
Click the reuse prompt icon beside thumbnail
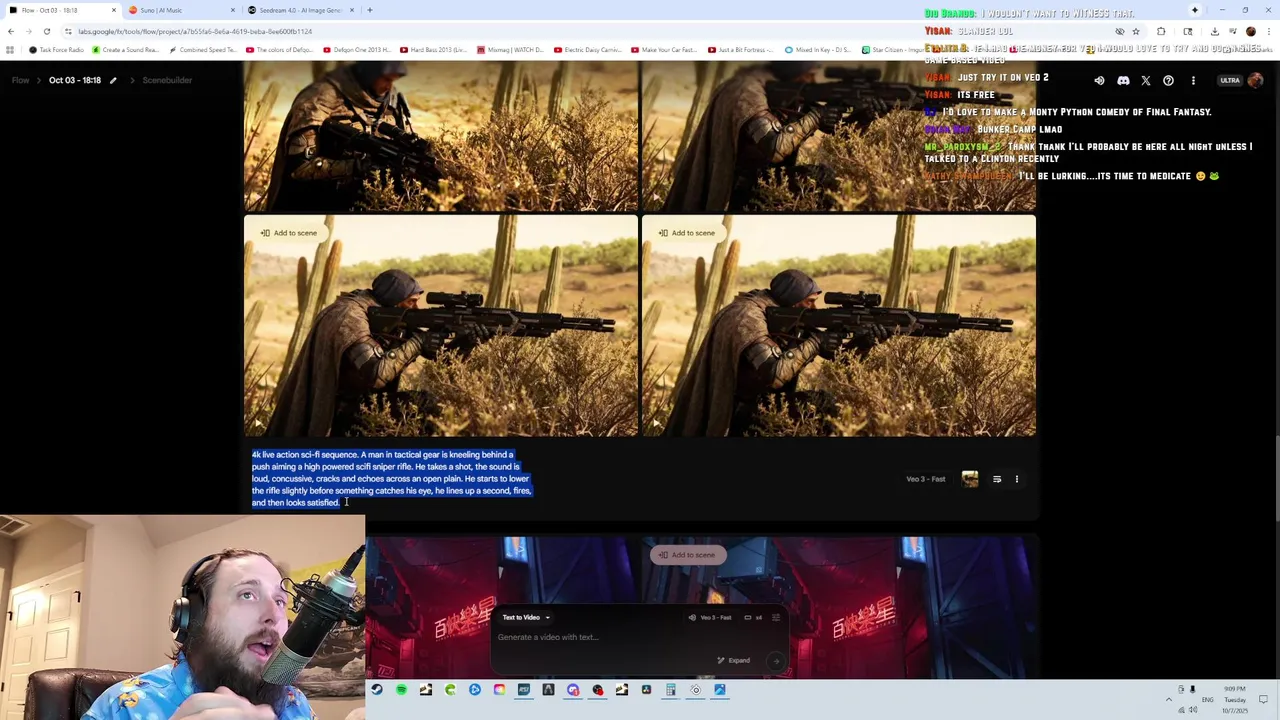click(997, 479)
